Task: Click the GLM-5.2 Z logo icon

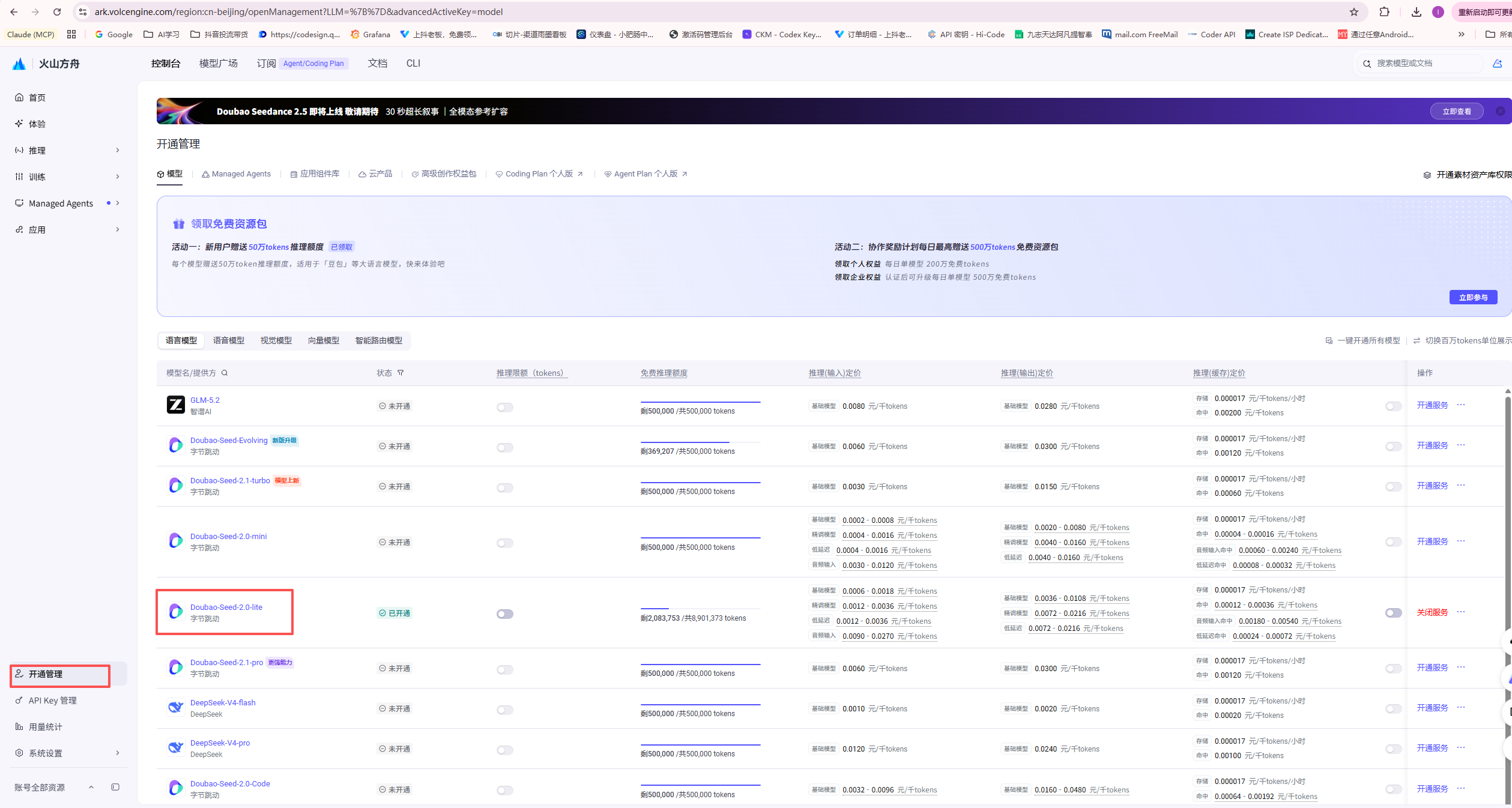Action: coord(175,405)
